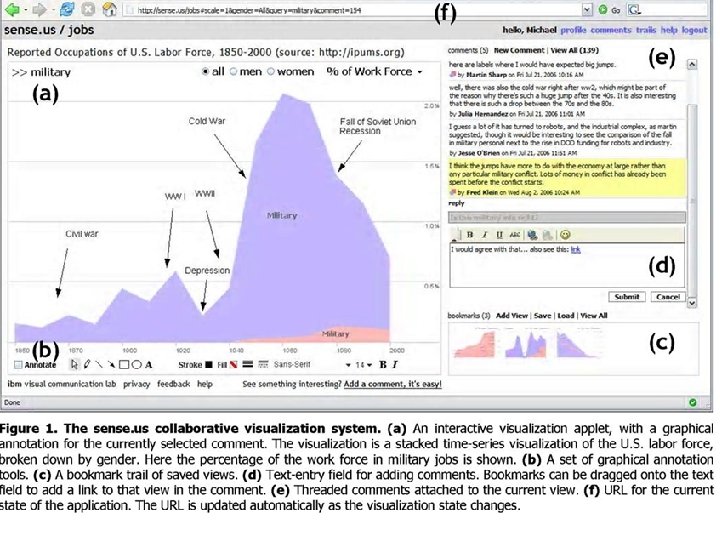Select the 'all' gender radio button
Viewport: 720px width, 540px height.
click(x=205, y=72)
